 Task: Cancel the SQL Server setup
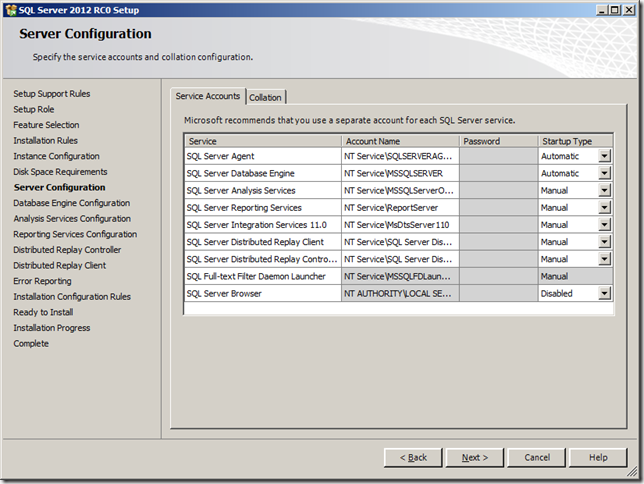pyautogui.click(x=537, y=457)
